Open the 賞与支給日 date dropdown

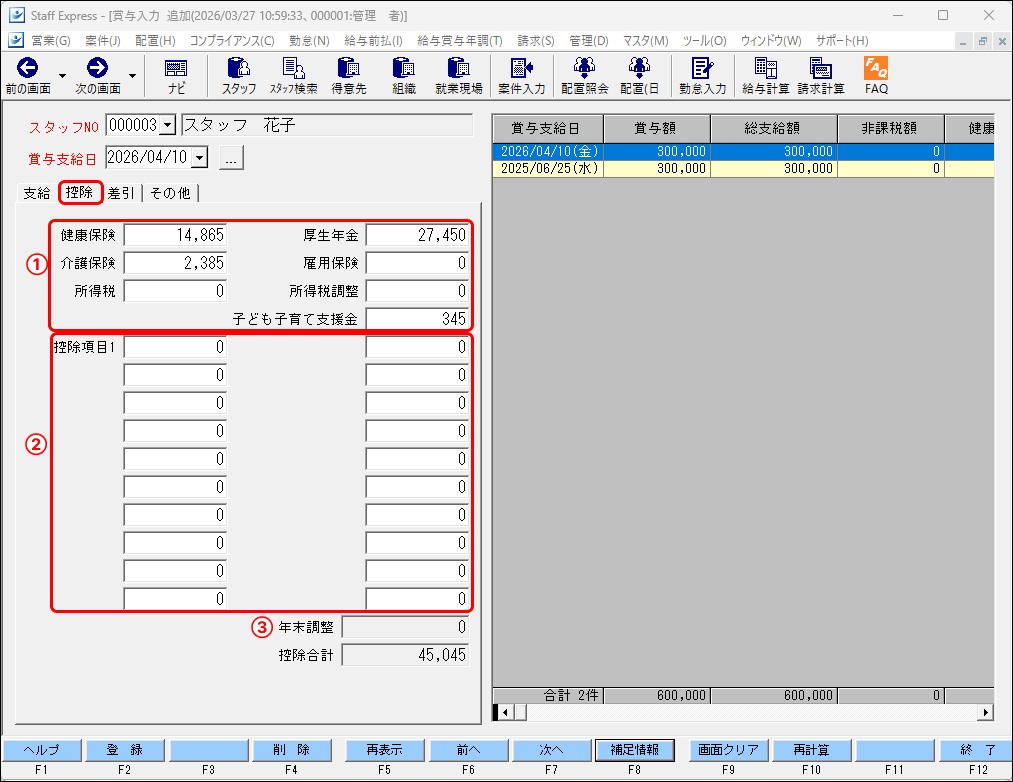[x=200, y=157]
